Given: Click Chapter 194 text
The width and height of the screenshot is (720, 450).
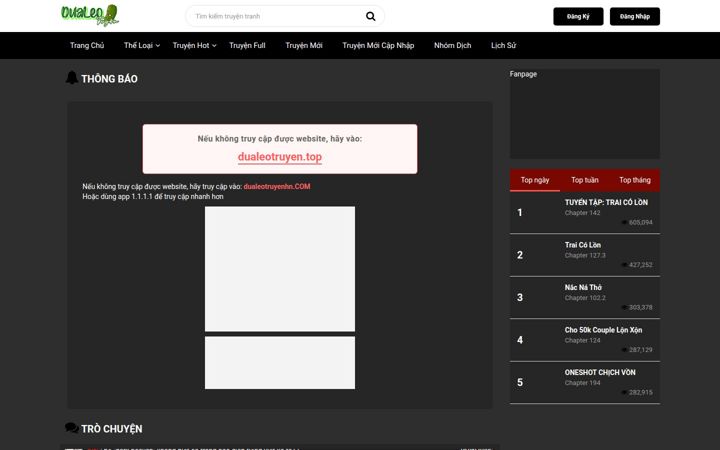Looking at the screenshot, I should (582, 383).
